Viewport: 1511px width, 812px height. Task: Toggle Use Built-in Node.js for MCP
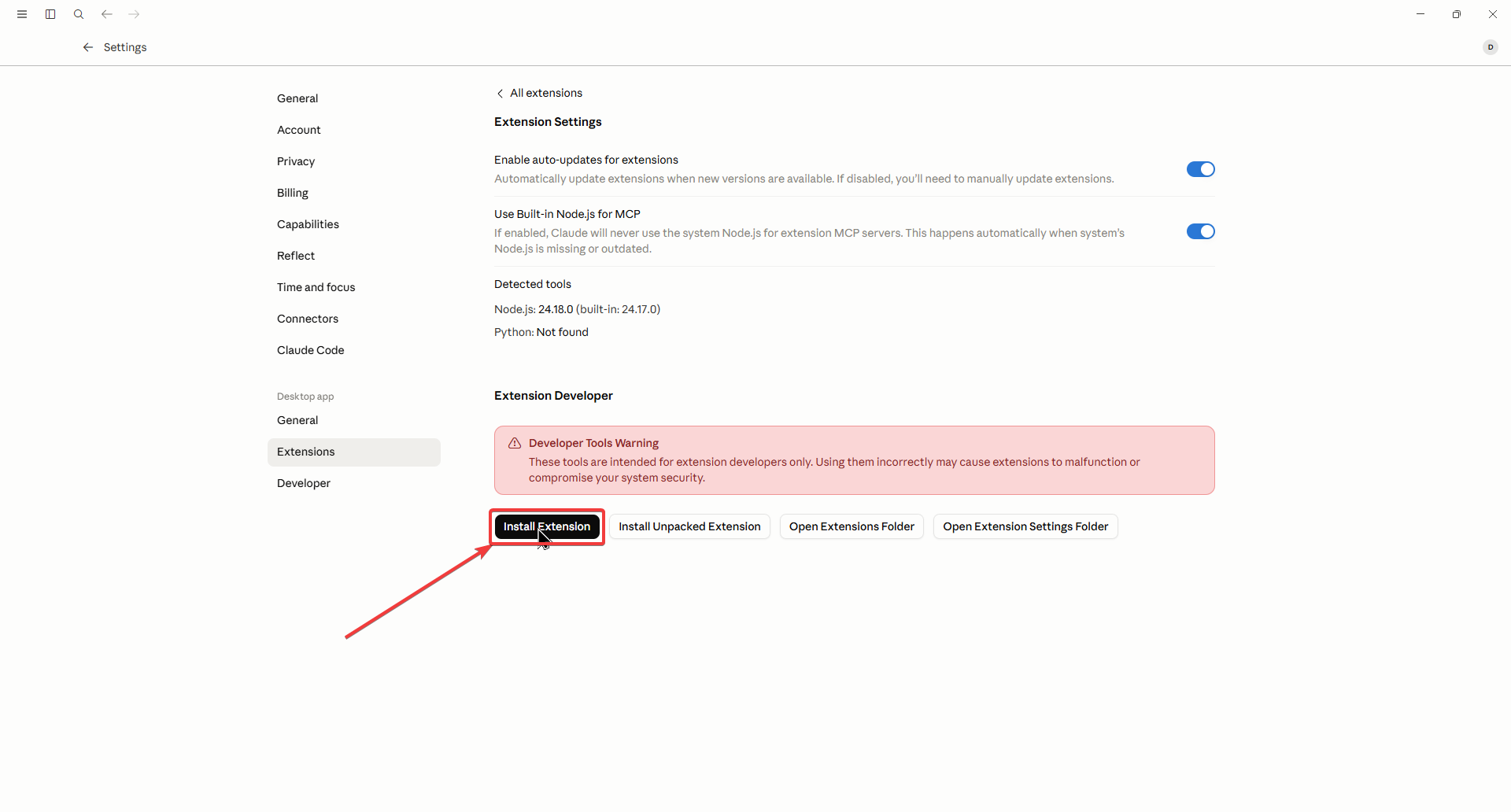click(1200, 231)
